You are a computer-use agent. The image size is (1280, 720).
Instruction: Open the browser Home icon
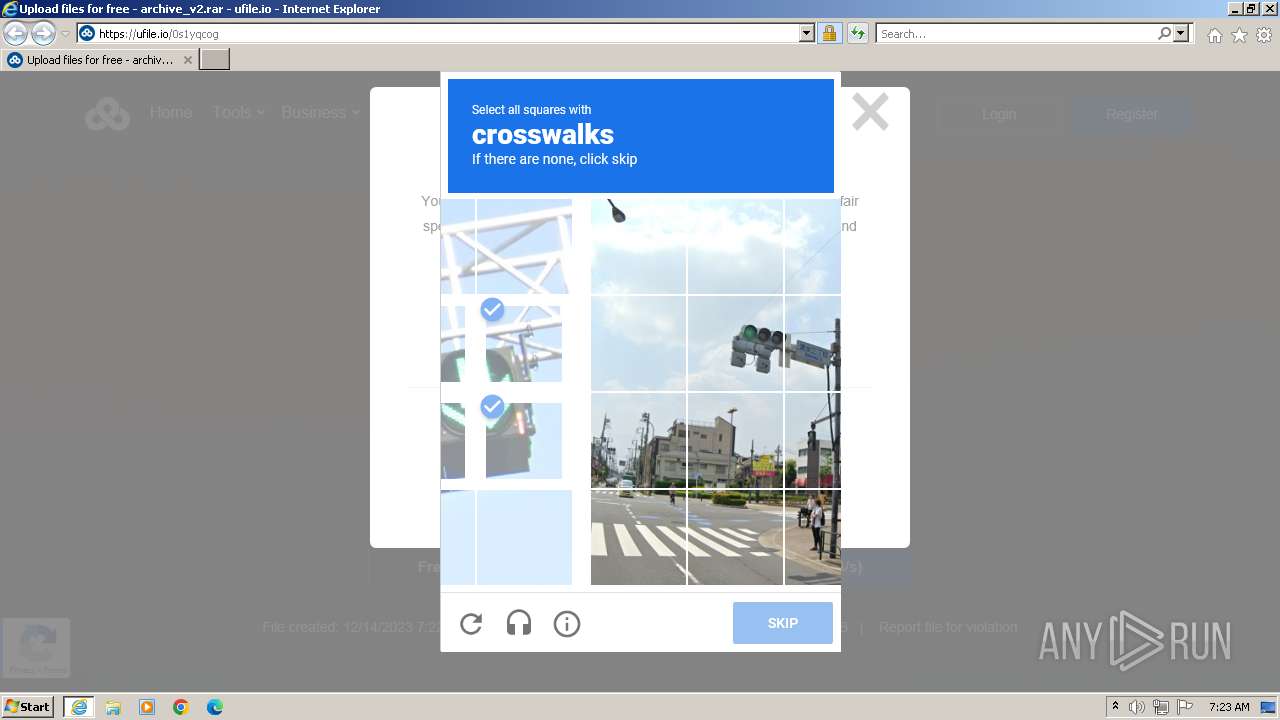(x=1214, y=35)
